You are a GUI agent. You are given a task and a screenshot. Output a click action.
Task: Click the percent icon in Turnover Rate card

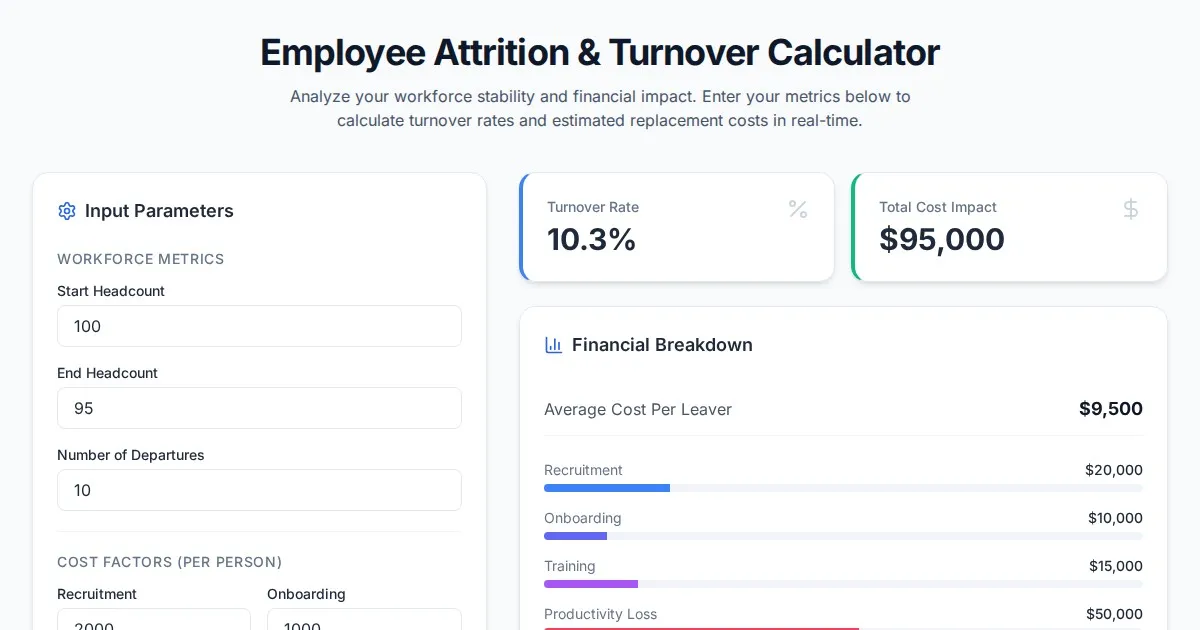(798, 209)
